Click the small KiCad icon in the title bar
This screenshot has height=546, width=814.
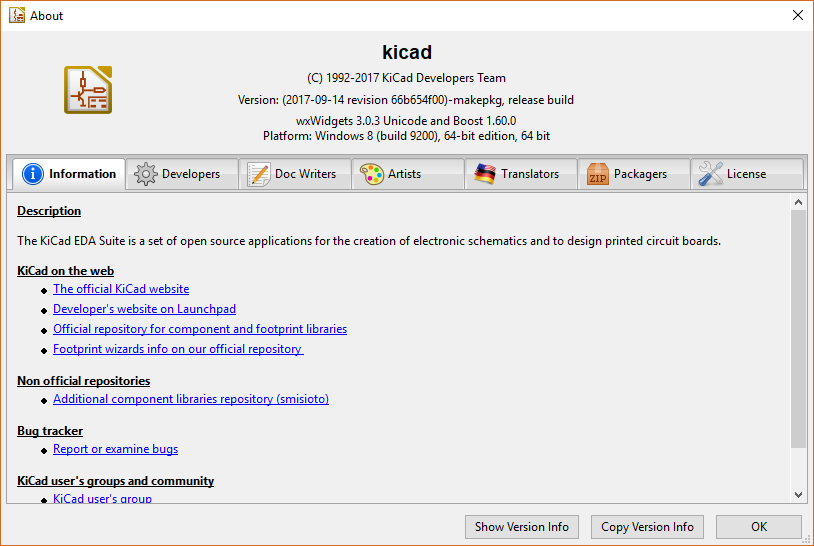click(17, 15)
